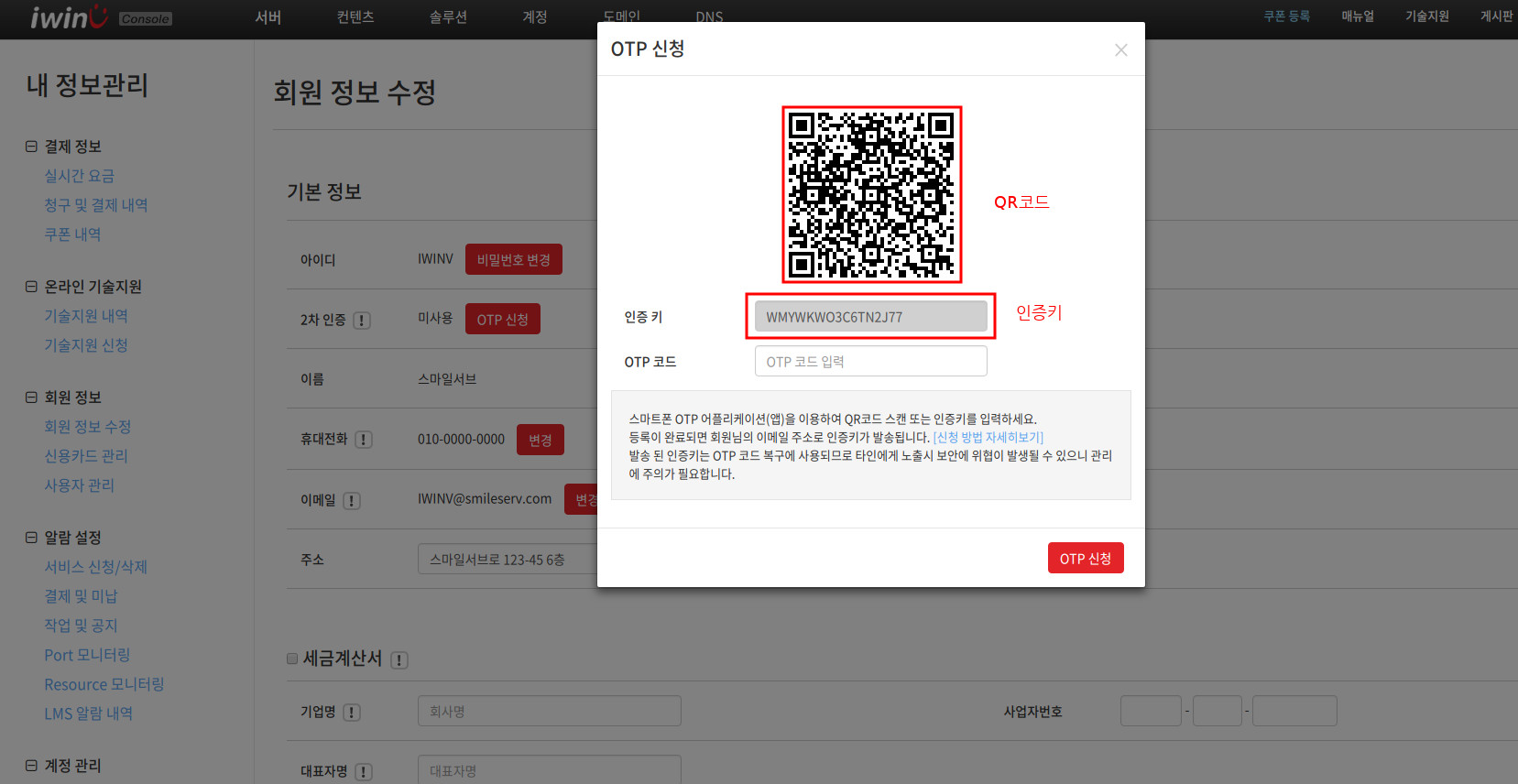
Task: Open the 매뉴얼 link
Action: pos(1358,16)
